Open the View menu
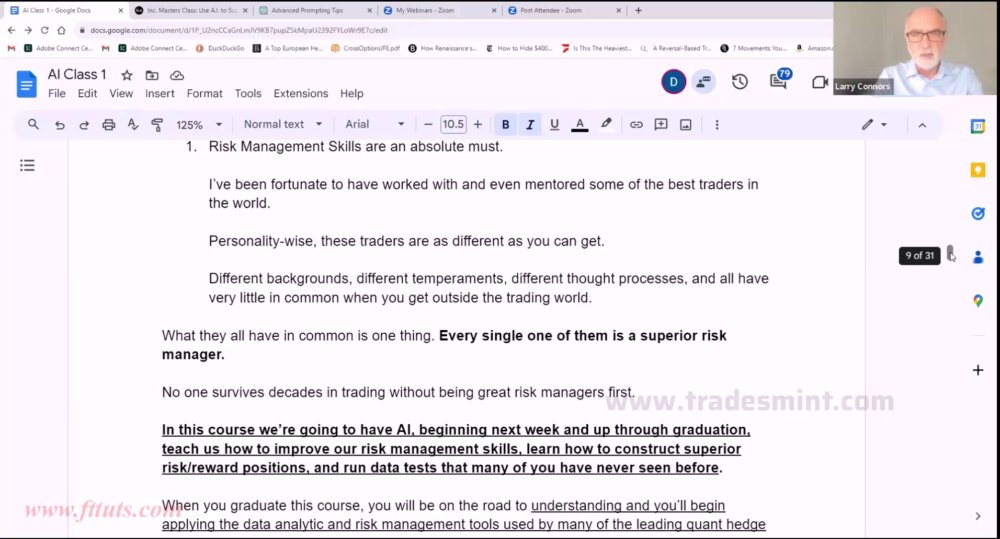Screen dimensions: 1000x539 [121, 93]
